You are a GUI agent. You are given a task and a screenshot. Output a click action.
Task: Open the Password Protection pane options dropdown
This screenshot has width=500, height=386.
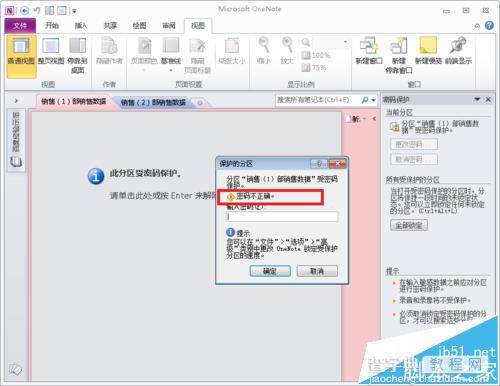point(477,99)
